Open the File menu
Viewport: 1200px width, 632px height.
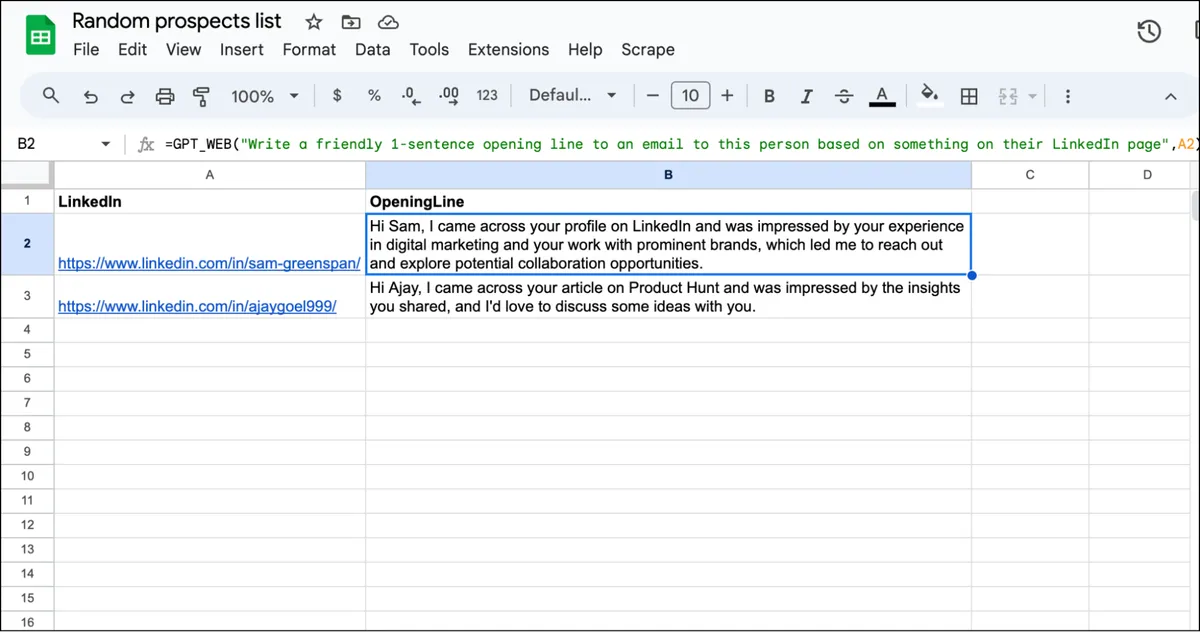pyautogui.click(x=86, y=49)
